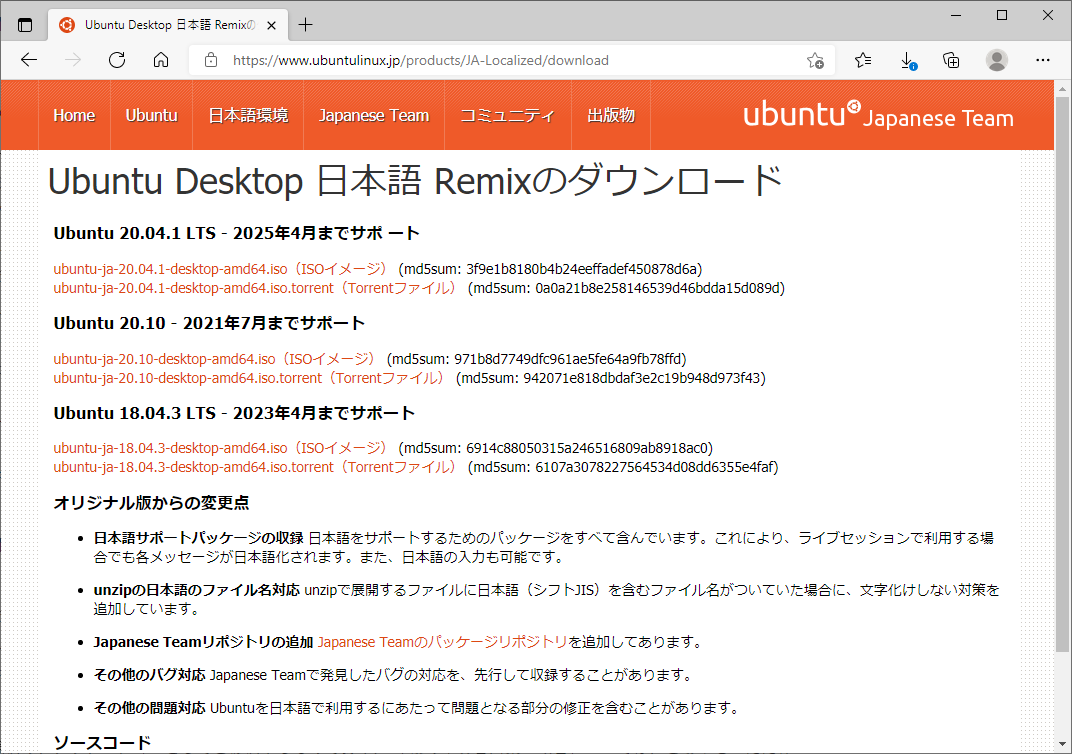Click the user profile avatar
The height and width of the screenshot is (754, 1072).
click(x=997, y=60)
